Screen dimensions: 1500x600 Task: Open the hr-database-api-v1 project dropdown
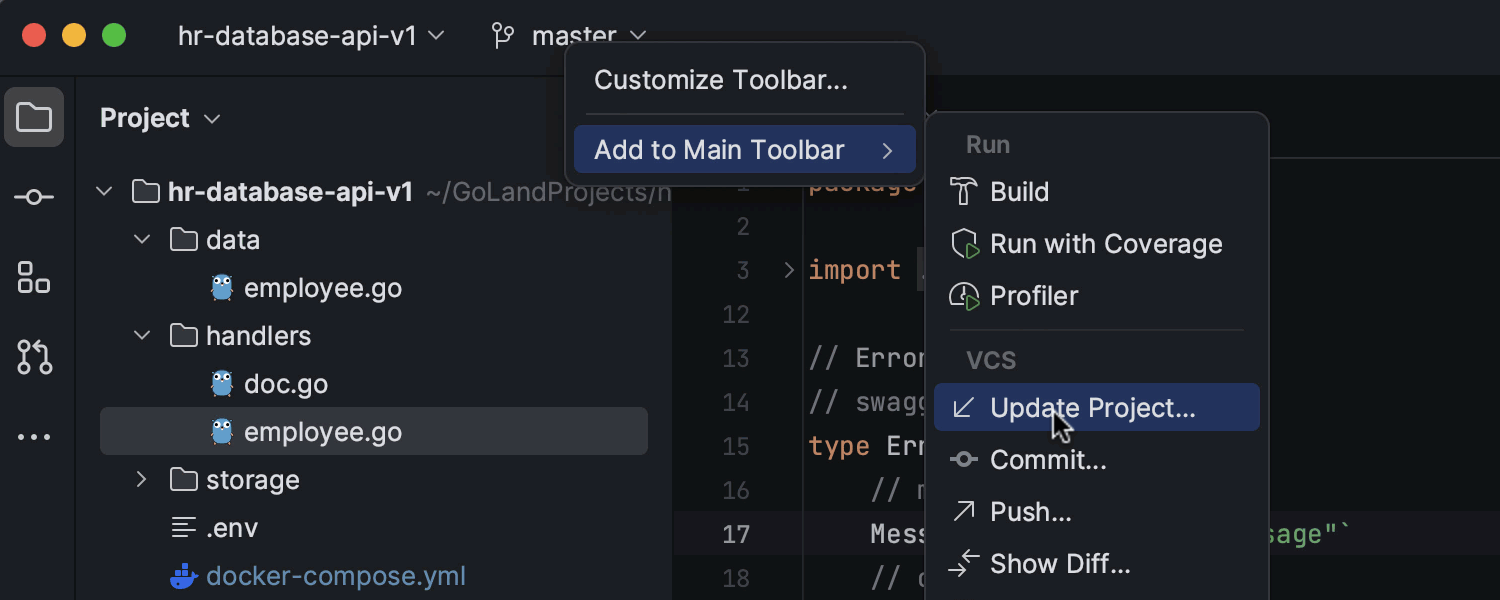(x=310, y=36)
